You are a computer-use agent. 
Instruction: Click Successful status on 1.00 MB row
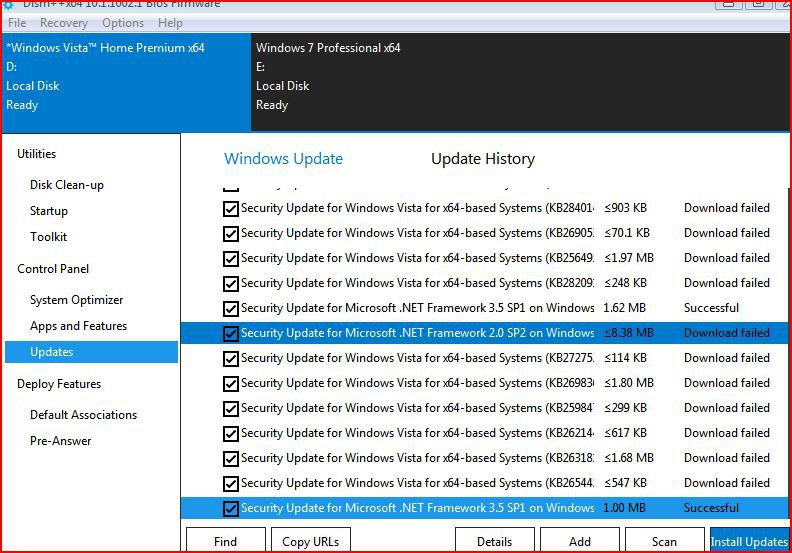[711, 508]
